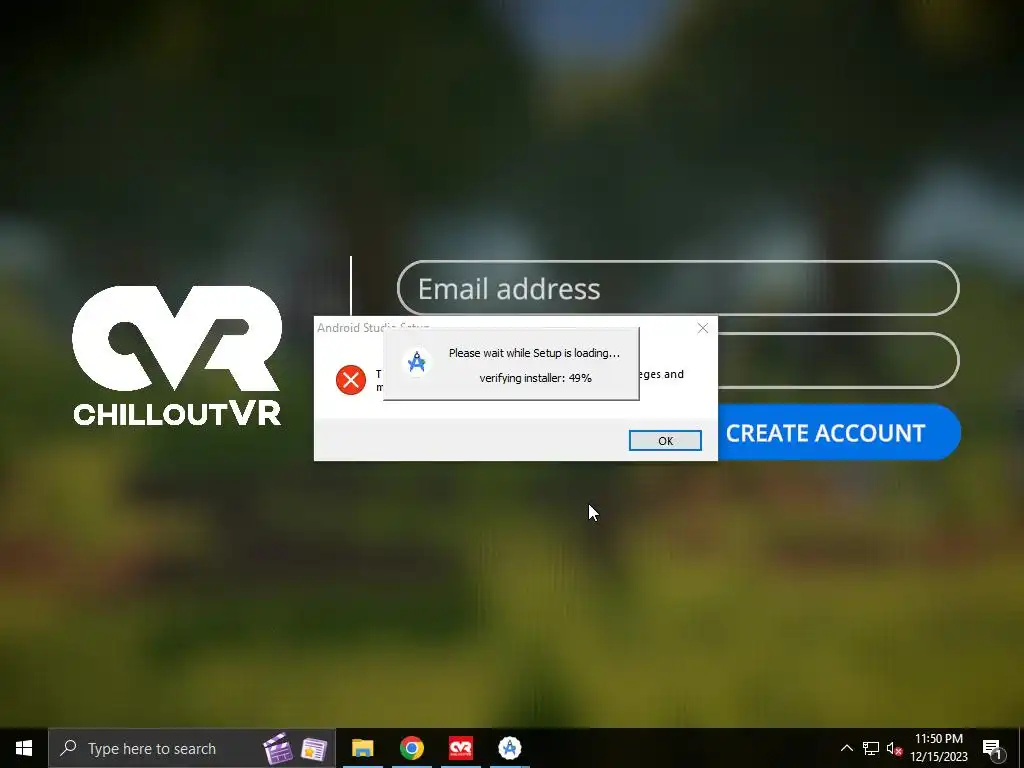
Task: Open the Windows Start menu
Action: point(24,748)
